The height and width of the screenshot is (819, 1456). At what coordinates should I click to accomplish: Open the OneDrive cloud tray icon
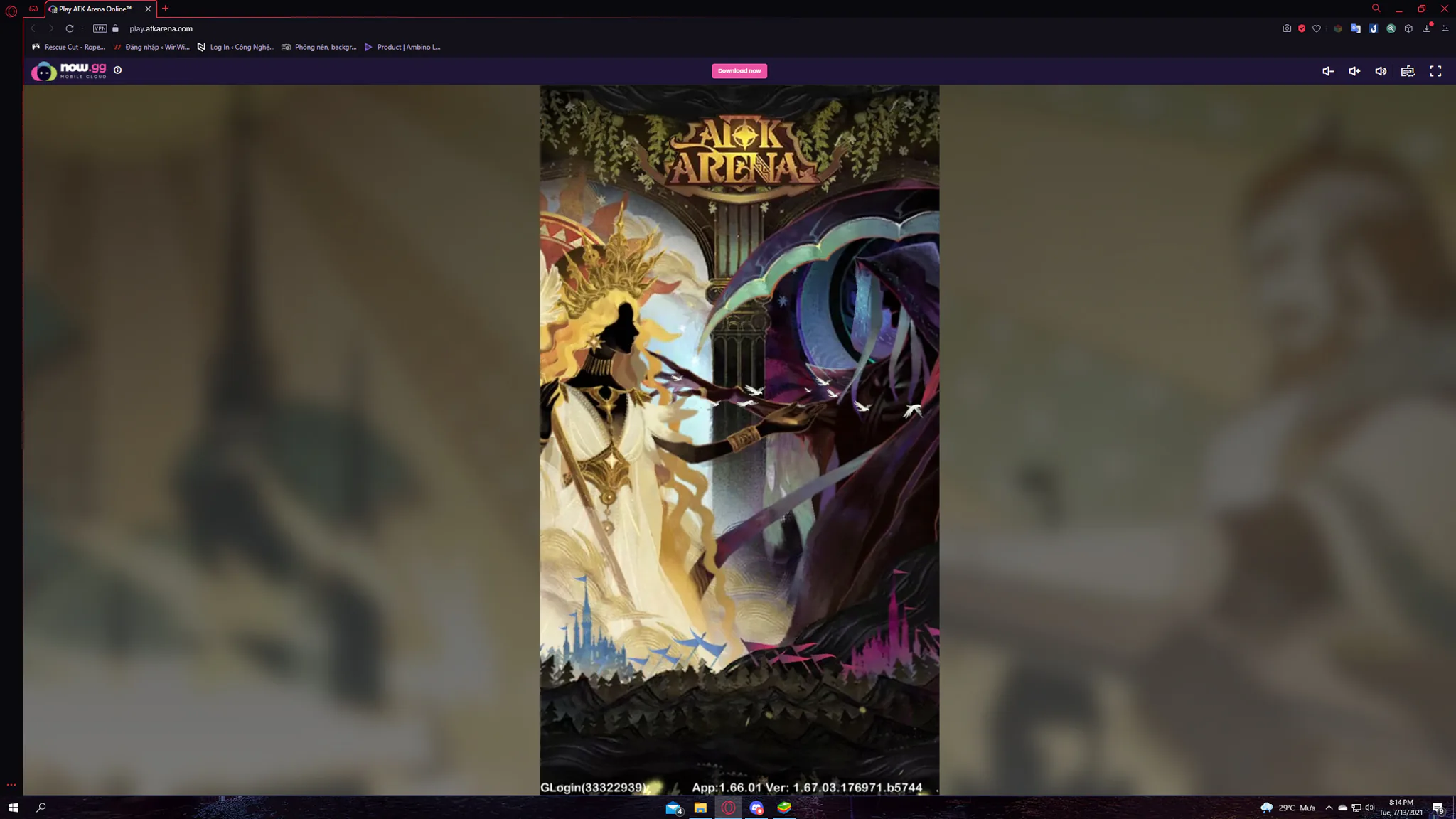(1342, 808)
